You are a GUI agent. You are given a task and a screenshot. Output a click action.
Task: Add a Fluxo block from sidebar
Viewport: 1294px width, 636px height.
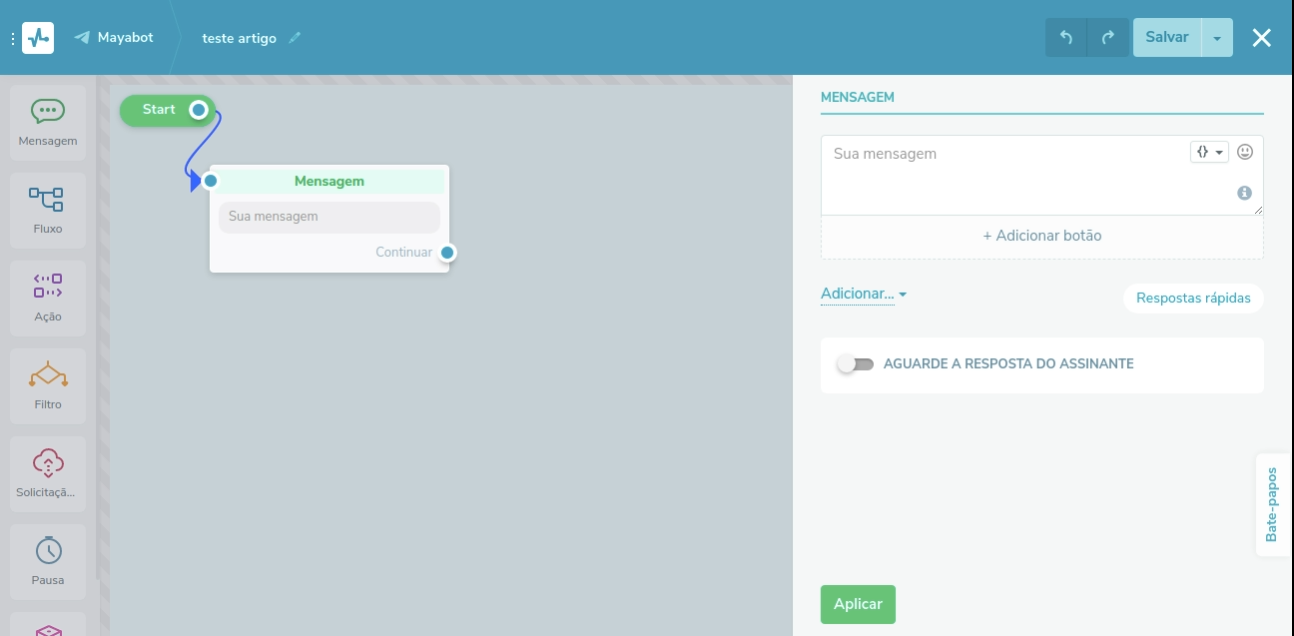(x=47, y=211)
